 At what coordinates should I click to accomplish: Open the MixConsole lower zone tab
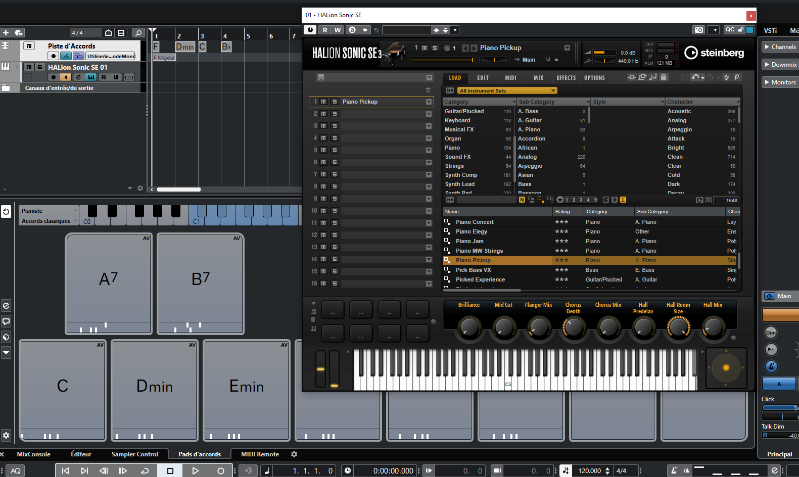pos(34,454)
